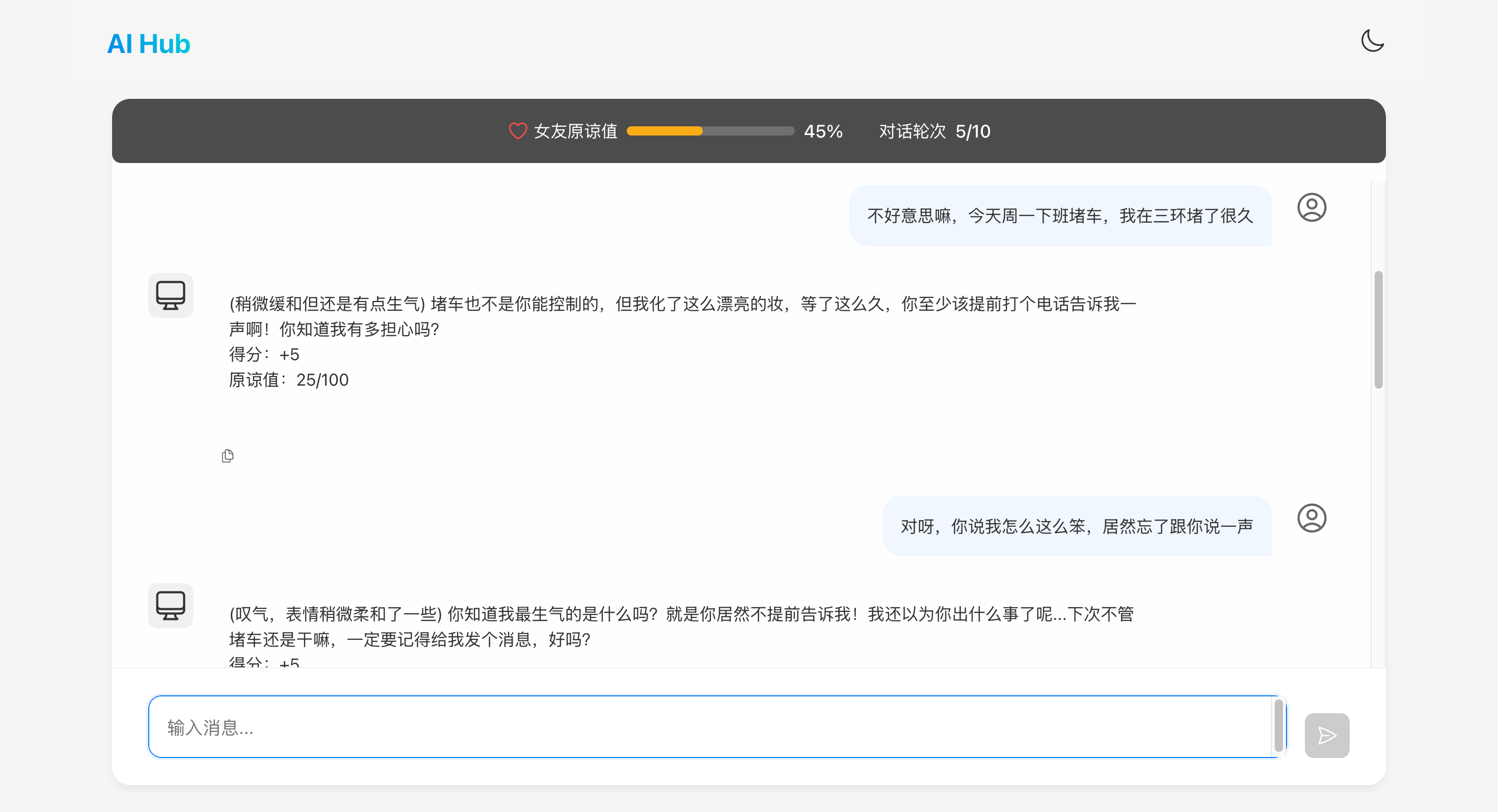Click the chat area vertical scrollbar
The height and width of the screenshot is (812, 1498).
click(1378, 330)
